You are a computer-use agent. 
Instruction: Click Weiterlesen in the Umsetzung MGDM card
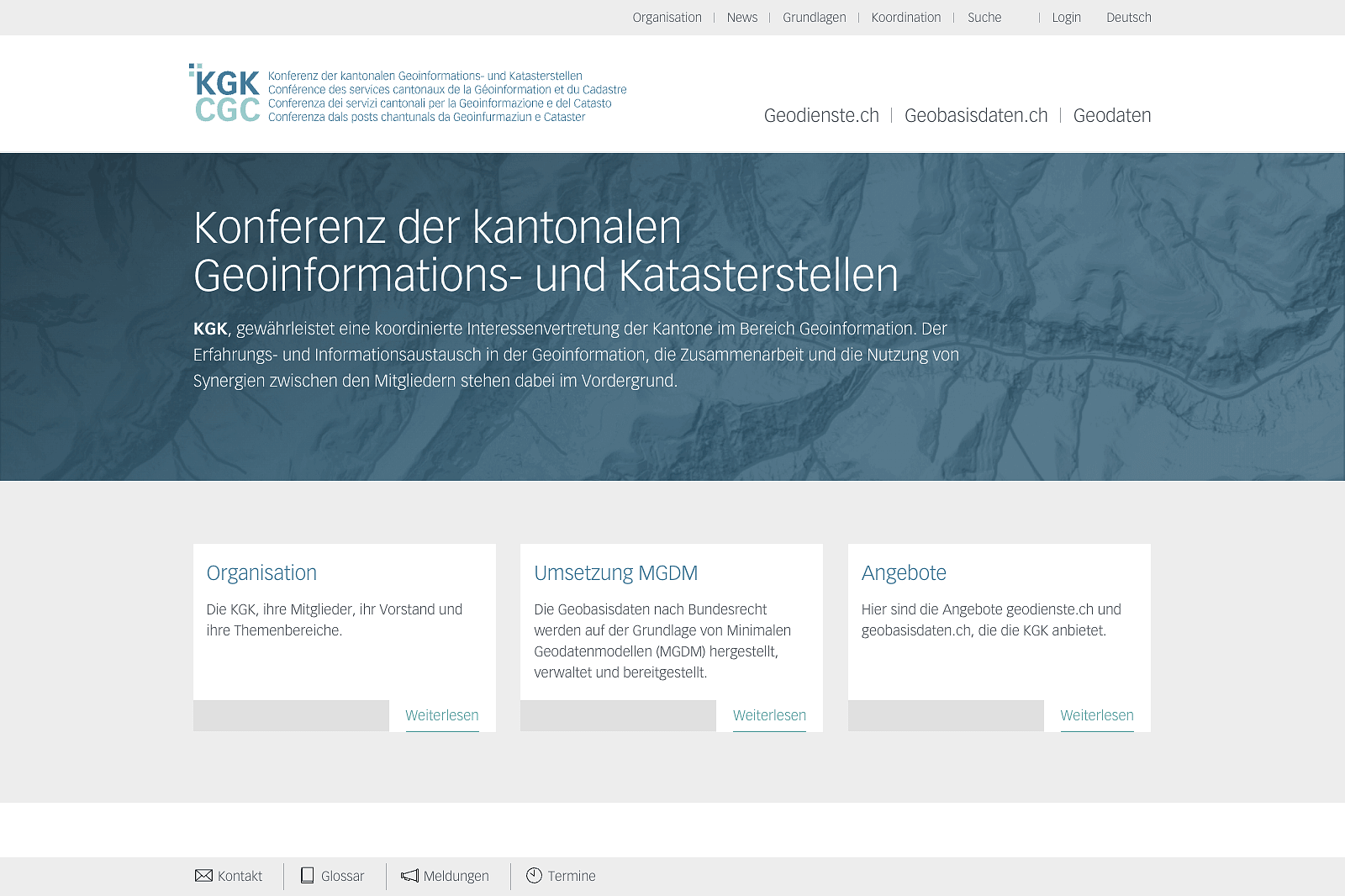tap(769, 715)
